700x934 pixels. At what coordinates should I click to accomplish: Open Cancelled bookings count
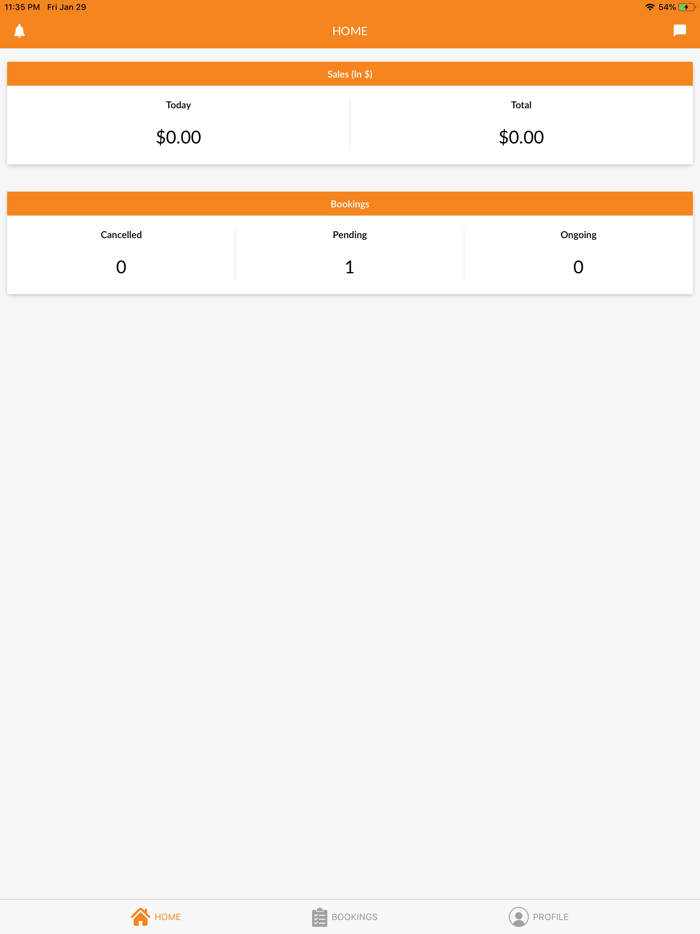[121, 267]
